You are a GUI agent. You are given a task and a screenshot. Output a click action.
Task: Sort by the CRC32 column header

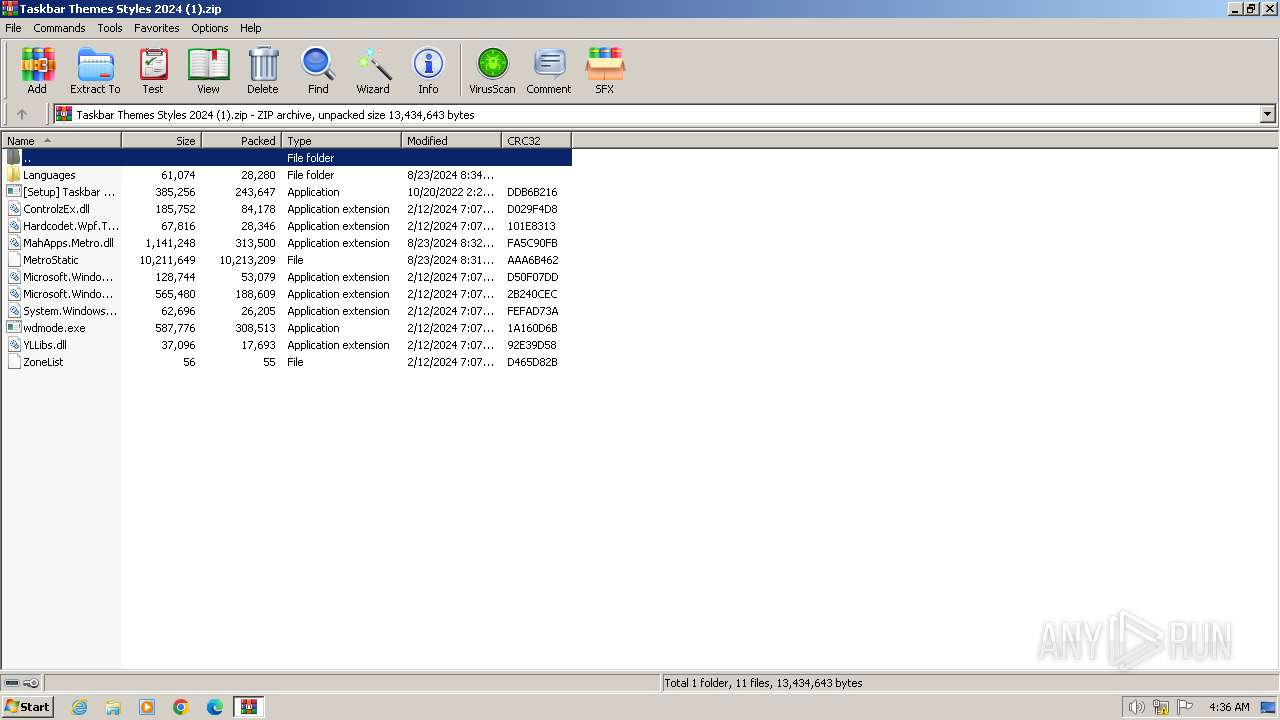[537, 141]
